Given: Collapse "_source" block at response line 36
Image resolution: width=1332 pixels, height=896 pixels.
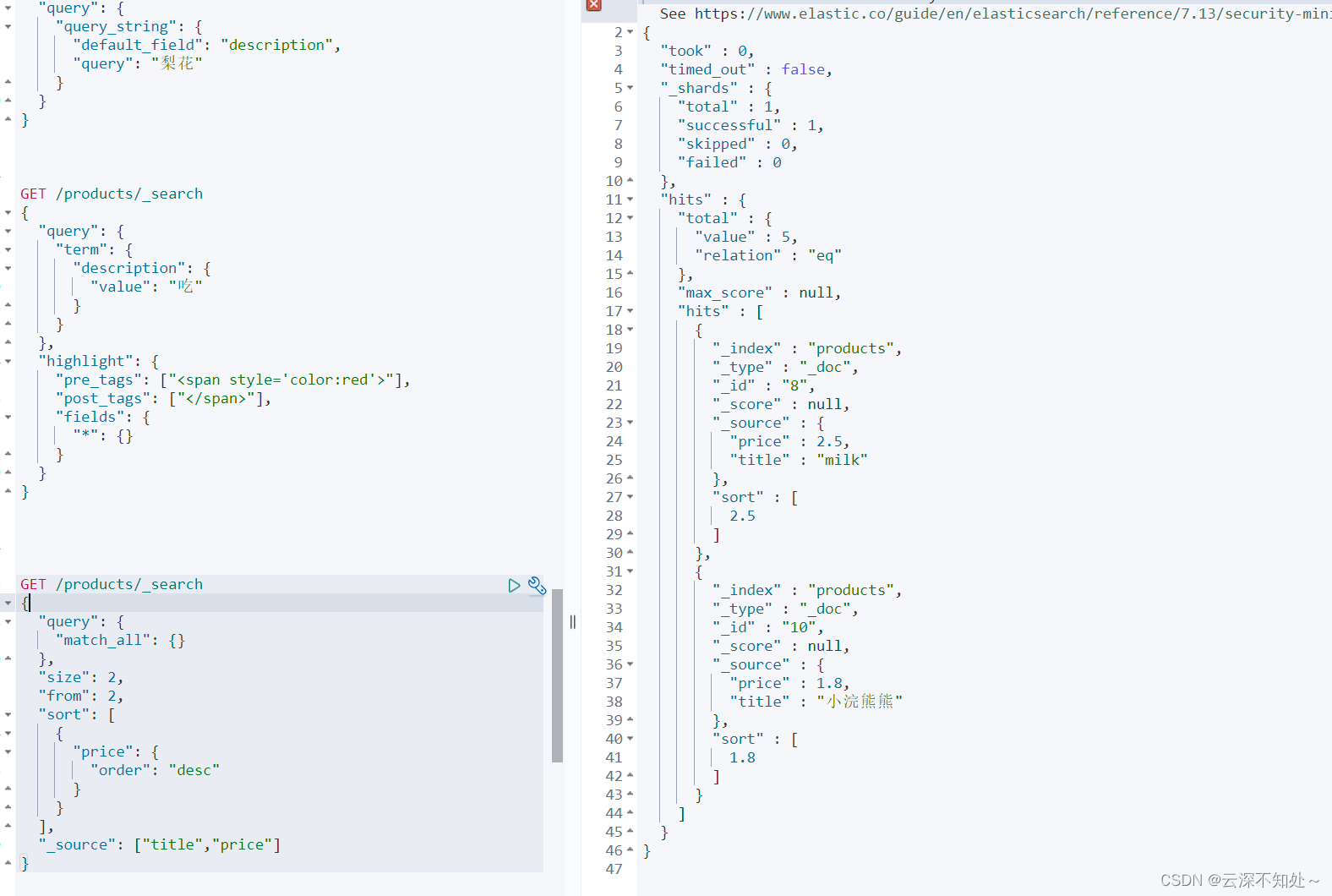Looking at the screenshot, I should (x=630, y=664).
